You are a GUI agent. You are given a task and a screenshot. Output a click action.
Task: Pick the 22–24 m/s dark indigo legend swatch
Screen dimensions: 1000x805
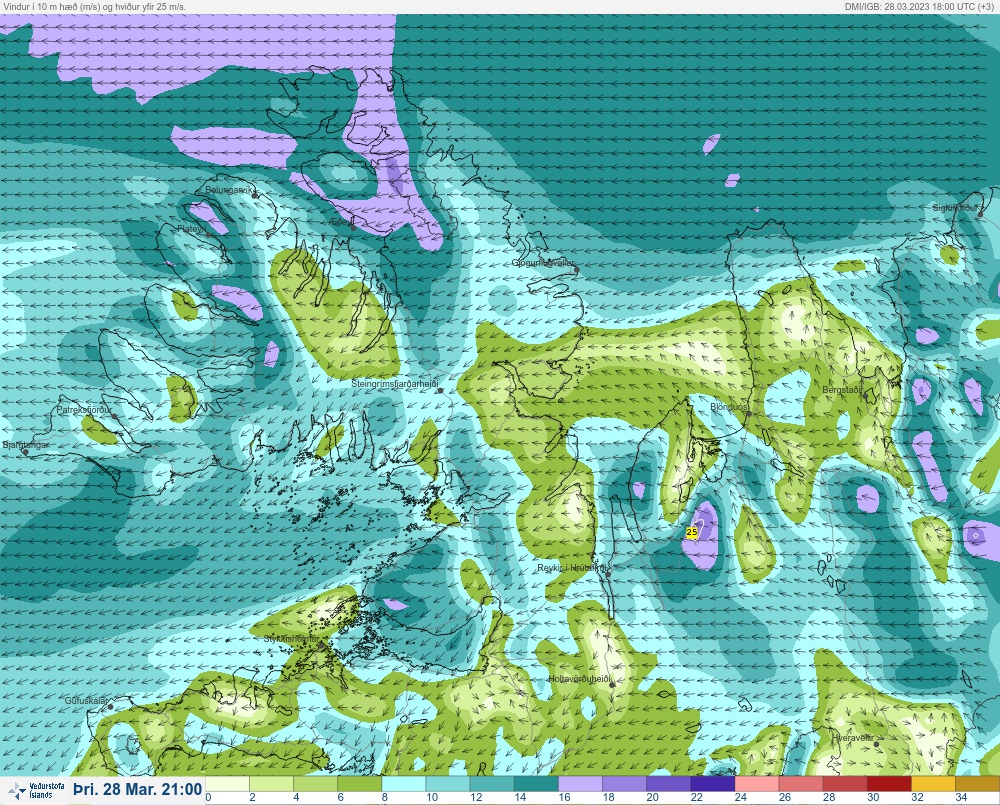pos(712,784)
